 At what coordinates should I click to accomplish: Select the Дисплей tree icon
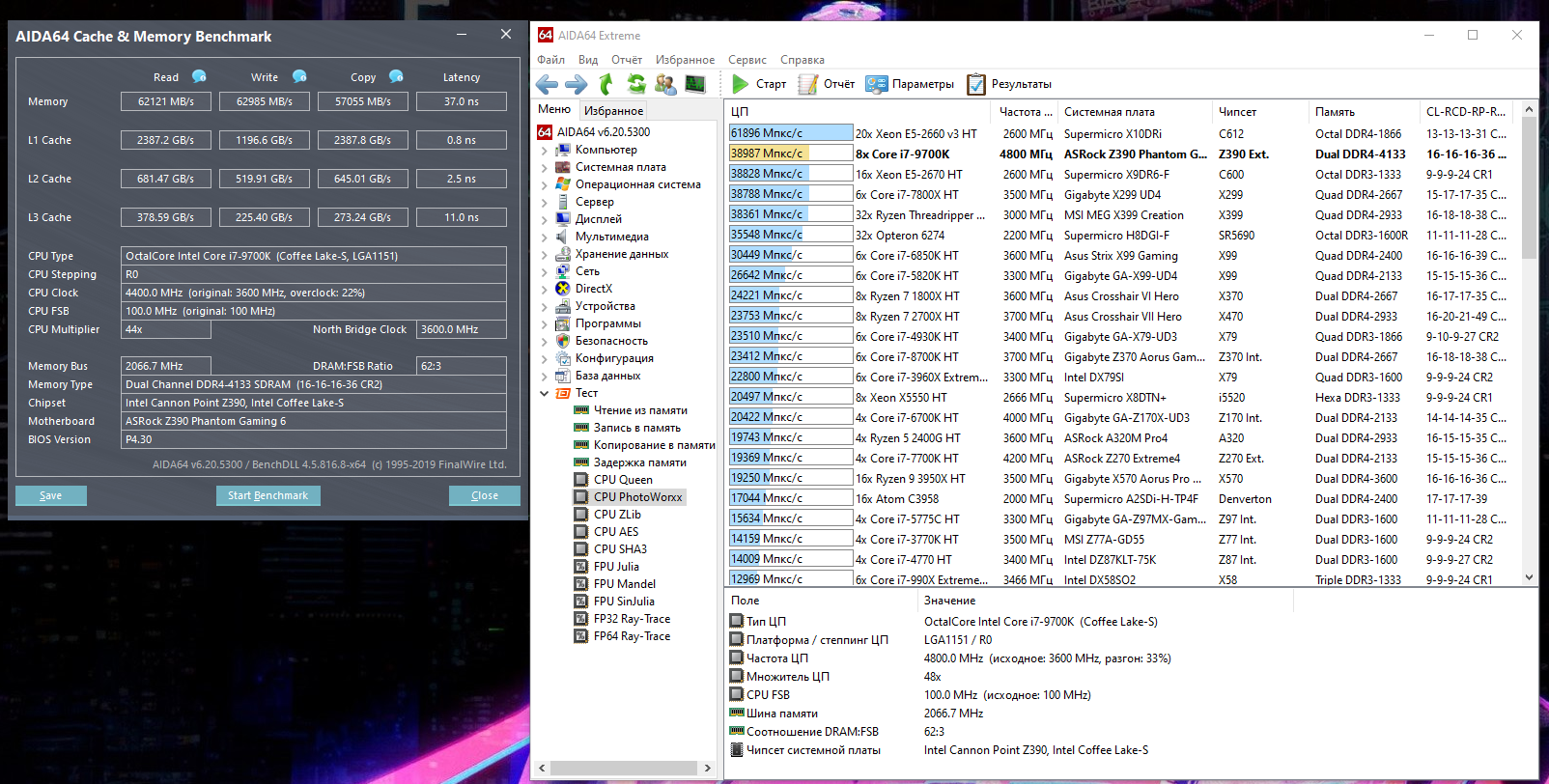tap(563, 219)
